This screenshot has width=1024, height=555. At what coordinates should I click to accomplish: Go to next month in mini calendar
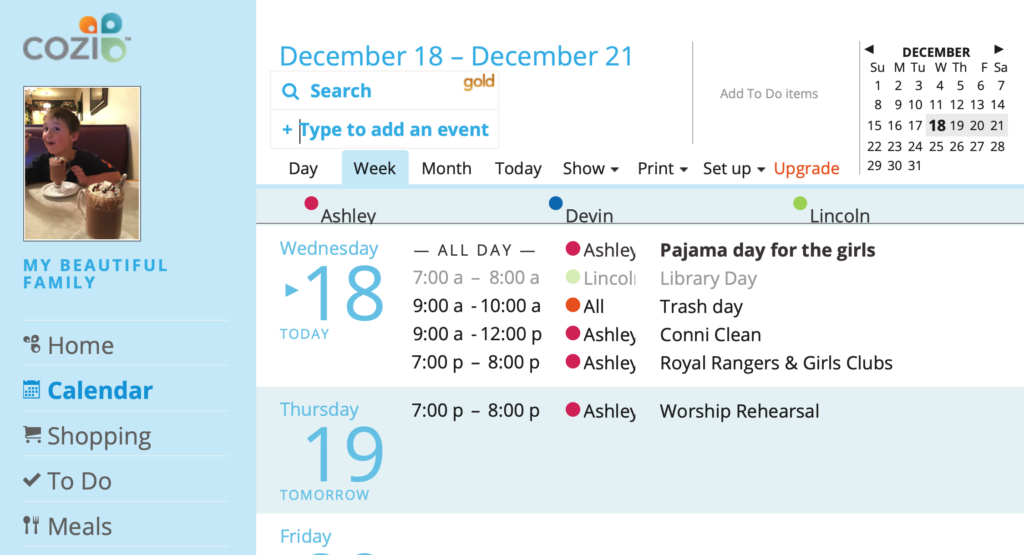[999, 49]
